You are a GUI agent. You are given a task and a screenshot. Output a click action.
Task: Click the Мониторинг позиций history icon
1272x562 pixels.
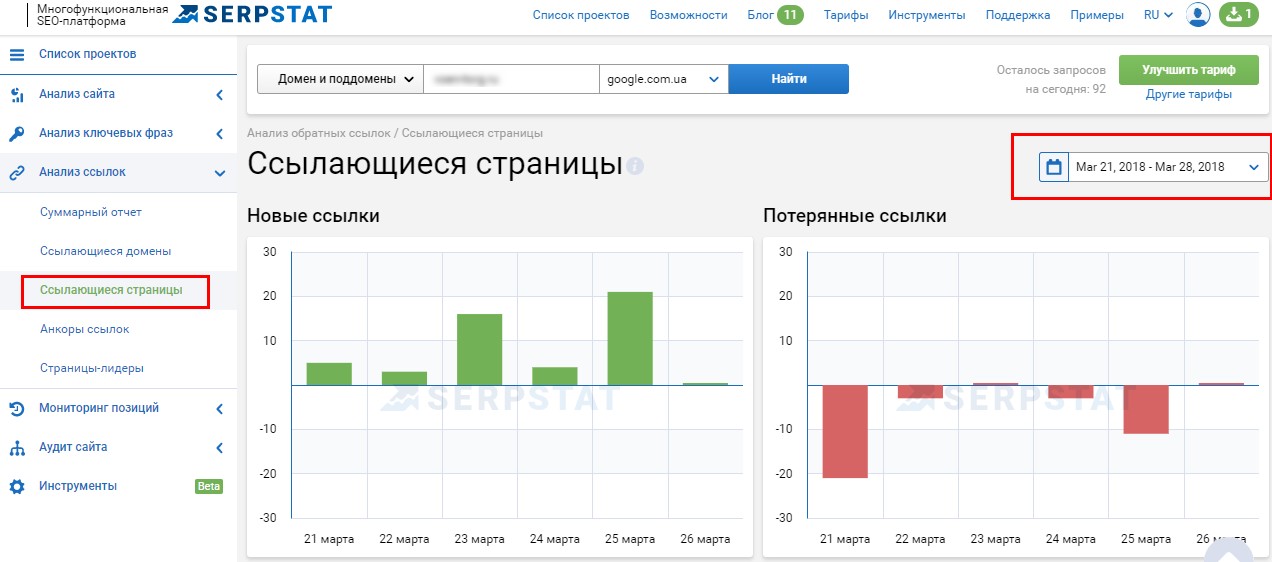[16, 408]
